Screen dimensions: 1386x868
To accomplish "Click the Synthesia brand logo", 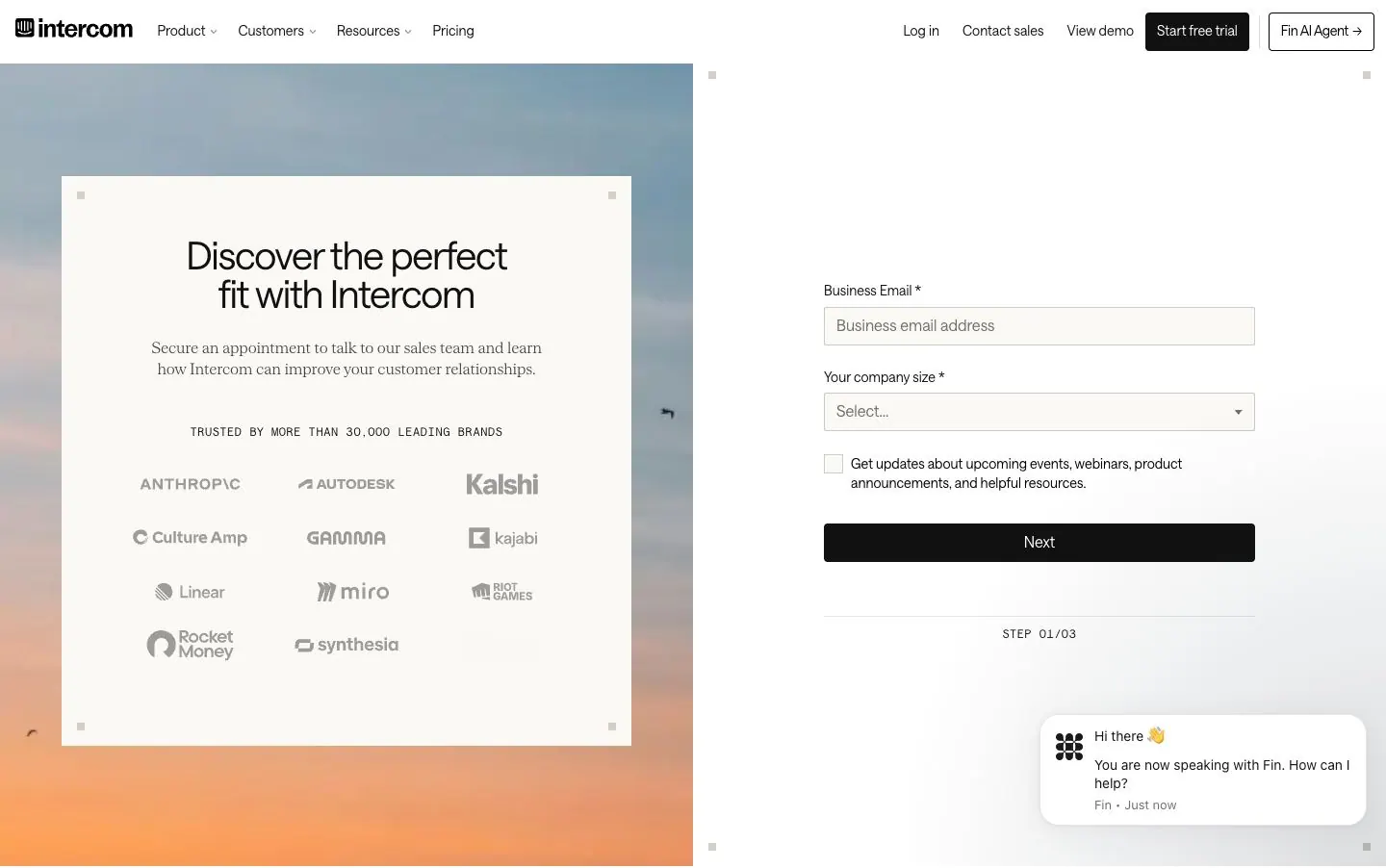I will [346, 645].
